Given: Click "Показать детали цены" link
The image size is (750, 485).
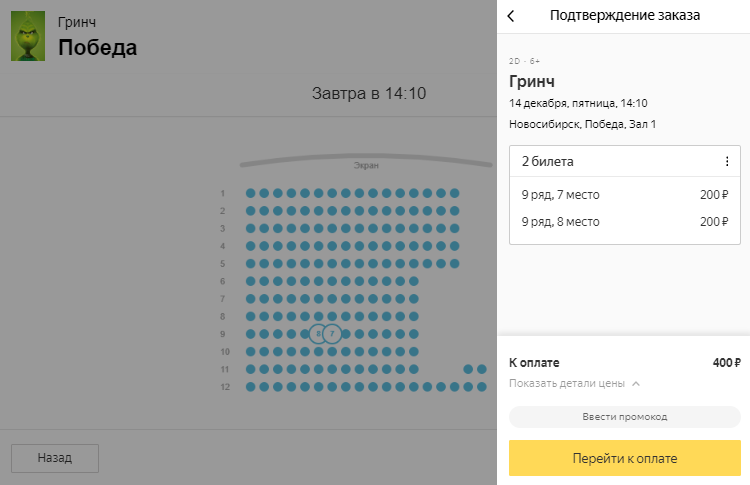Looking at the screenshot, I should pos(567,384).
